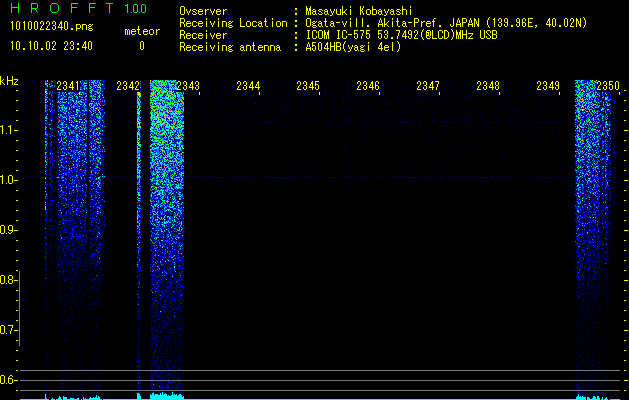Click the 2344 time marker
Image resolution: width=629 pixels, height=400 pixels.
click(x=248, y=85)
